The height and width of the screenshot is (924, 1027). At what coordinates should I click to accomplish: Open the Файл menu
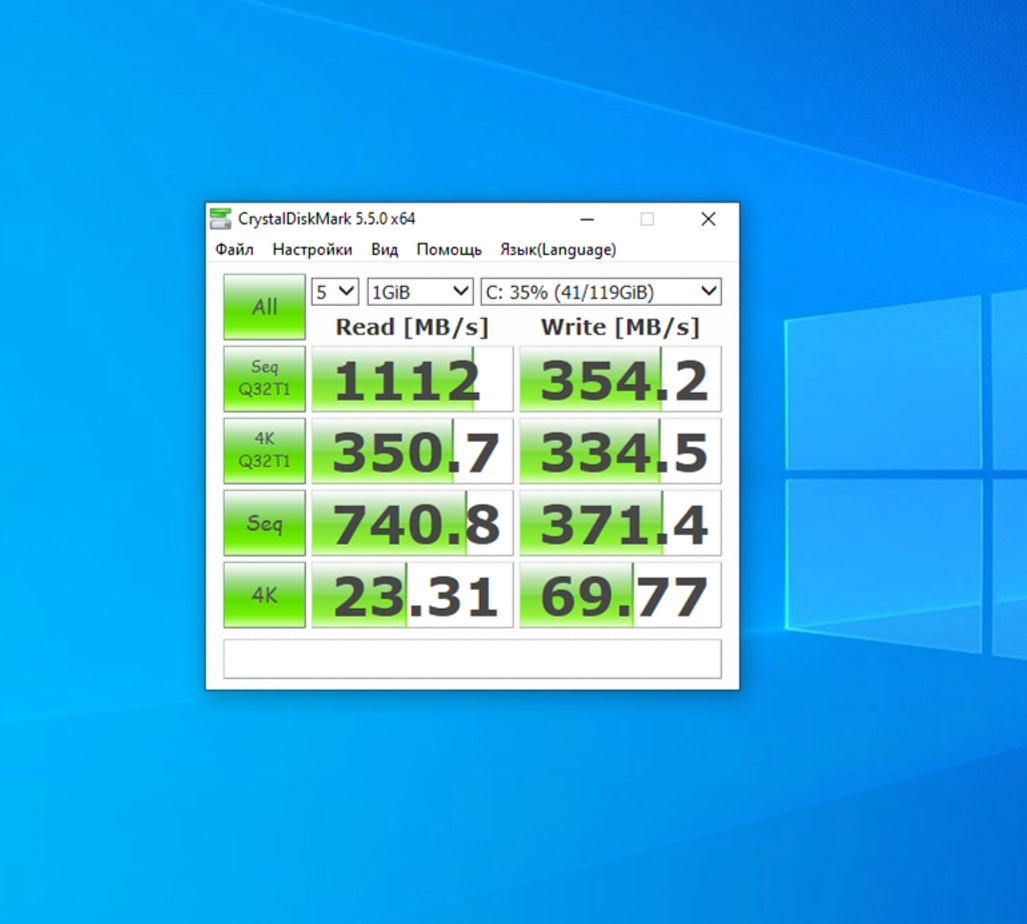234,249
